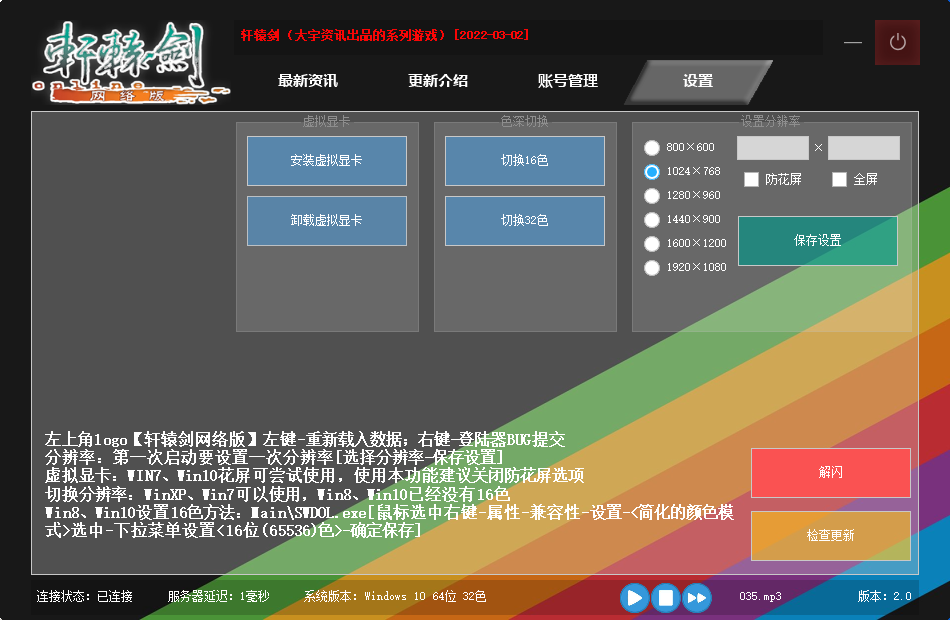Enable the 防花屏 checkbox
This screenshot has height=620, width=950.
click(x=751, y=179)
